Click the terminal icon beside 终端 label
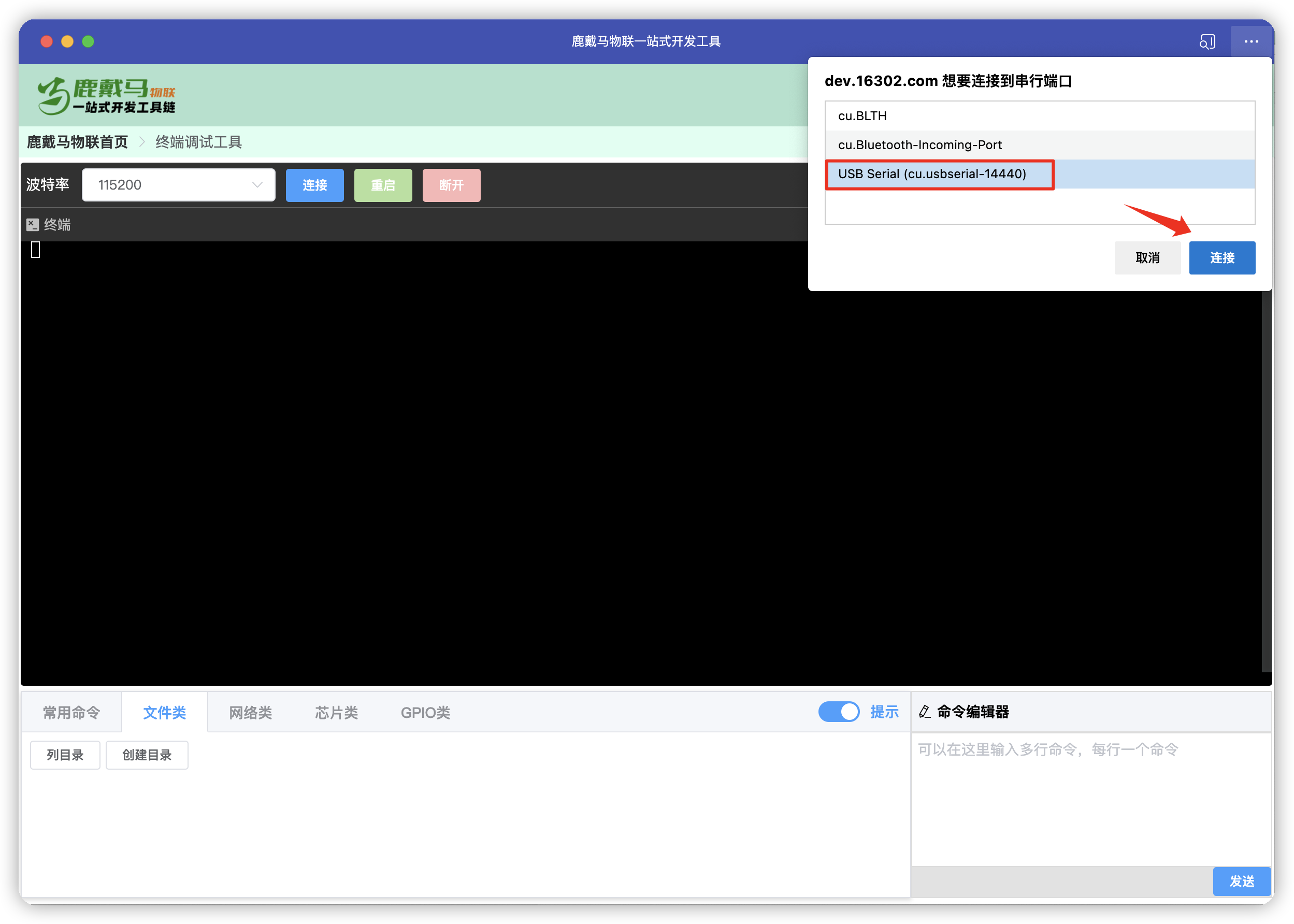The height and width of the screenshot is (924, 1294). click(33, 225)
